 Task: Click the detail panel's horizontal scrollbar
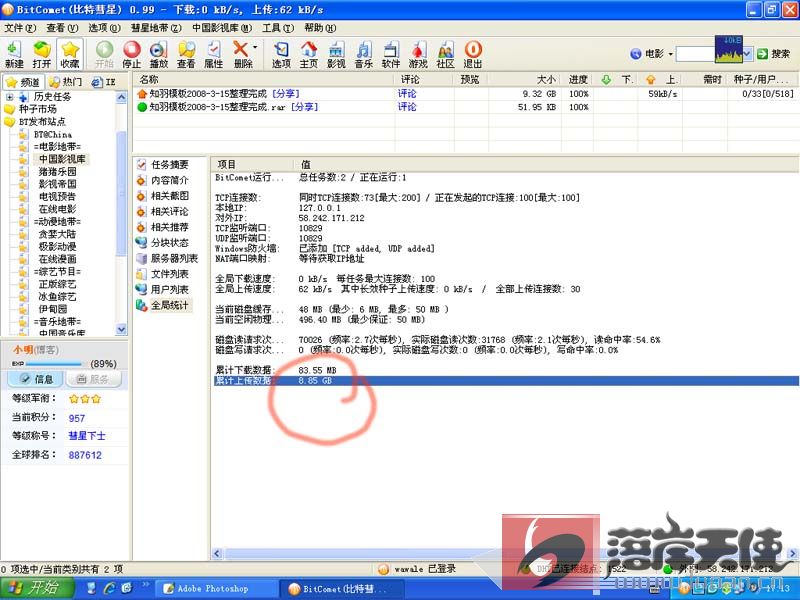[505, 554]
